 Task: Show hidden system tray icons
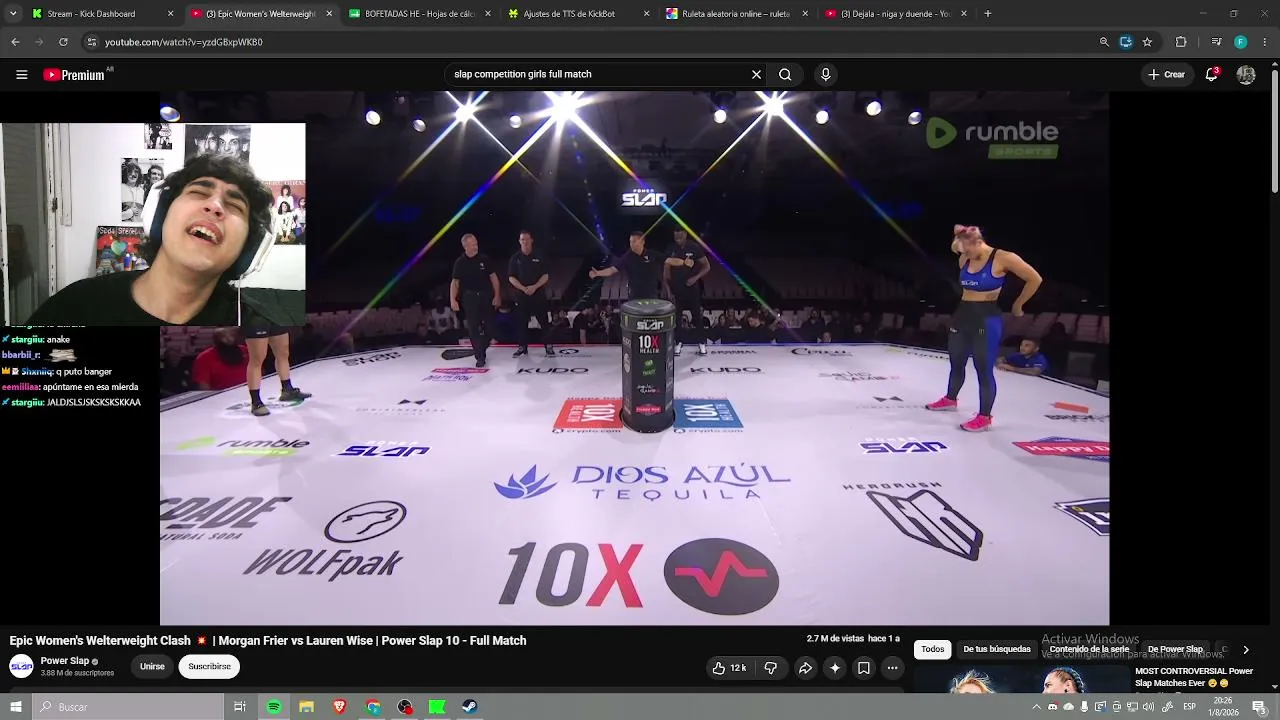coord(1036,707)
